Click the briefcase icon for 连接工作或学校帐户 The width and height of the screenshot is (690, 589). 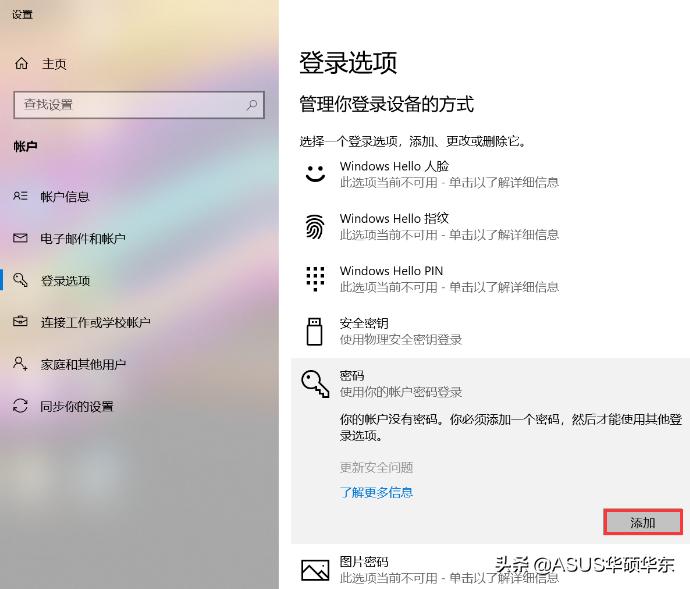tap(20, 322)
